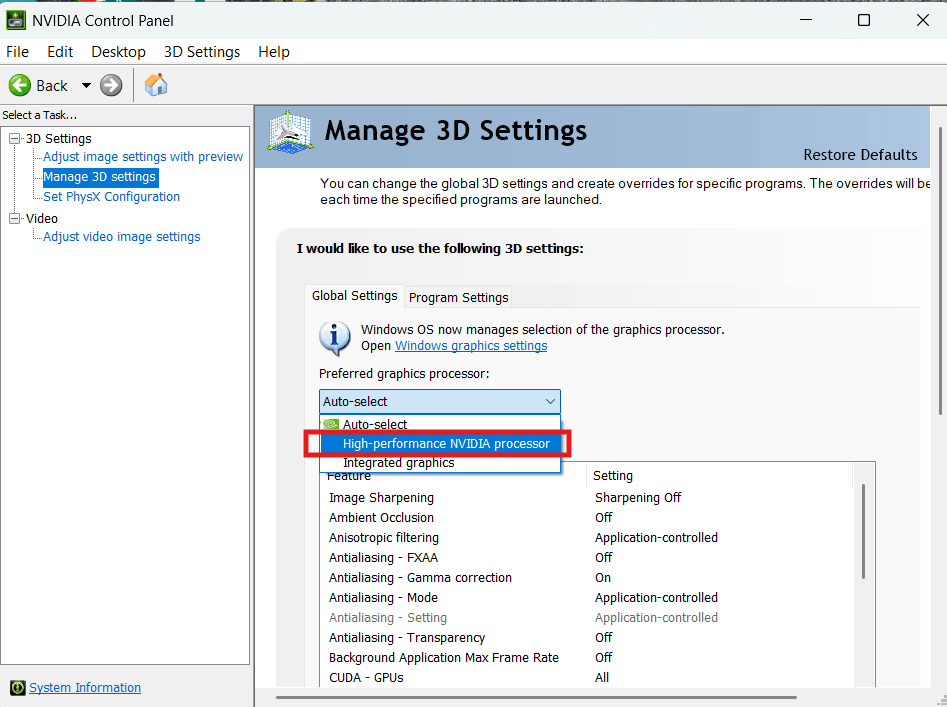Collapse the 3D Settings tree node

click(x=14, y=138)
